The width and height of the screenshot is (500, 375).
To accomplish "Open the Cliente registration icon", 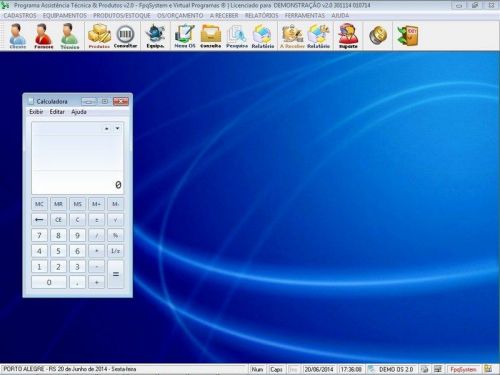I will 18,36.
